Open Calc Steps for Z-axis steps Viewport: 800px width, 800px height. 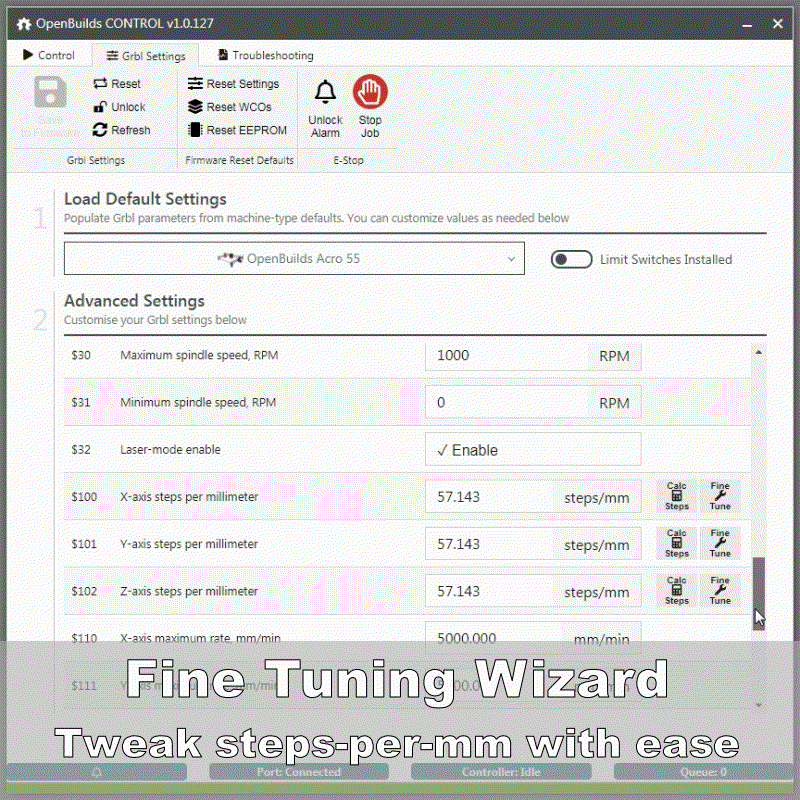(677, 591)
